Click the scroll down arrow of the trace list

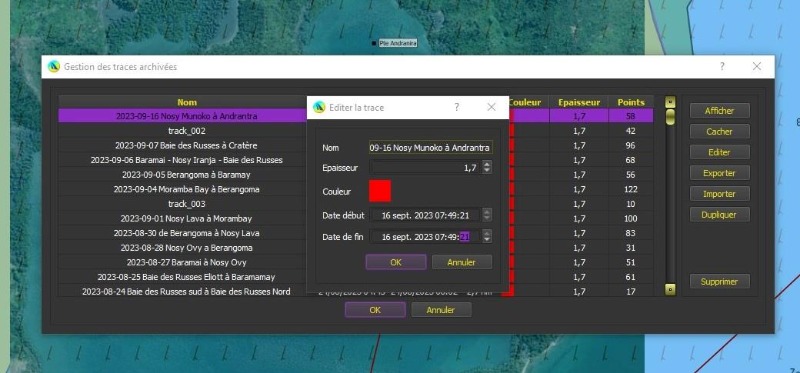tap(670, 289)
